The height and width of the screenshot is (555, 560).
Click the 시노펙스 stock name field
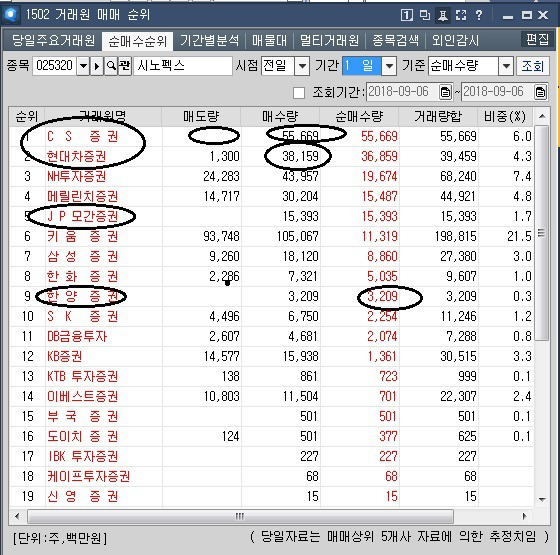[183, 66]
